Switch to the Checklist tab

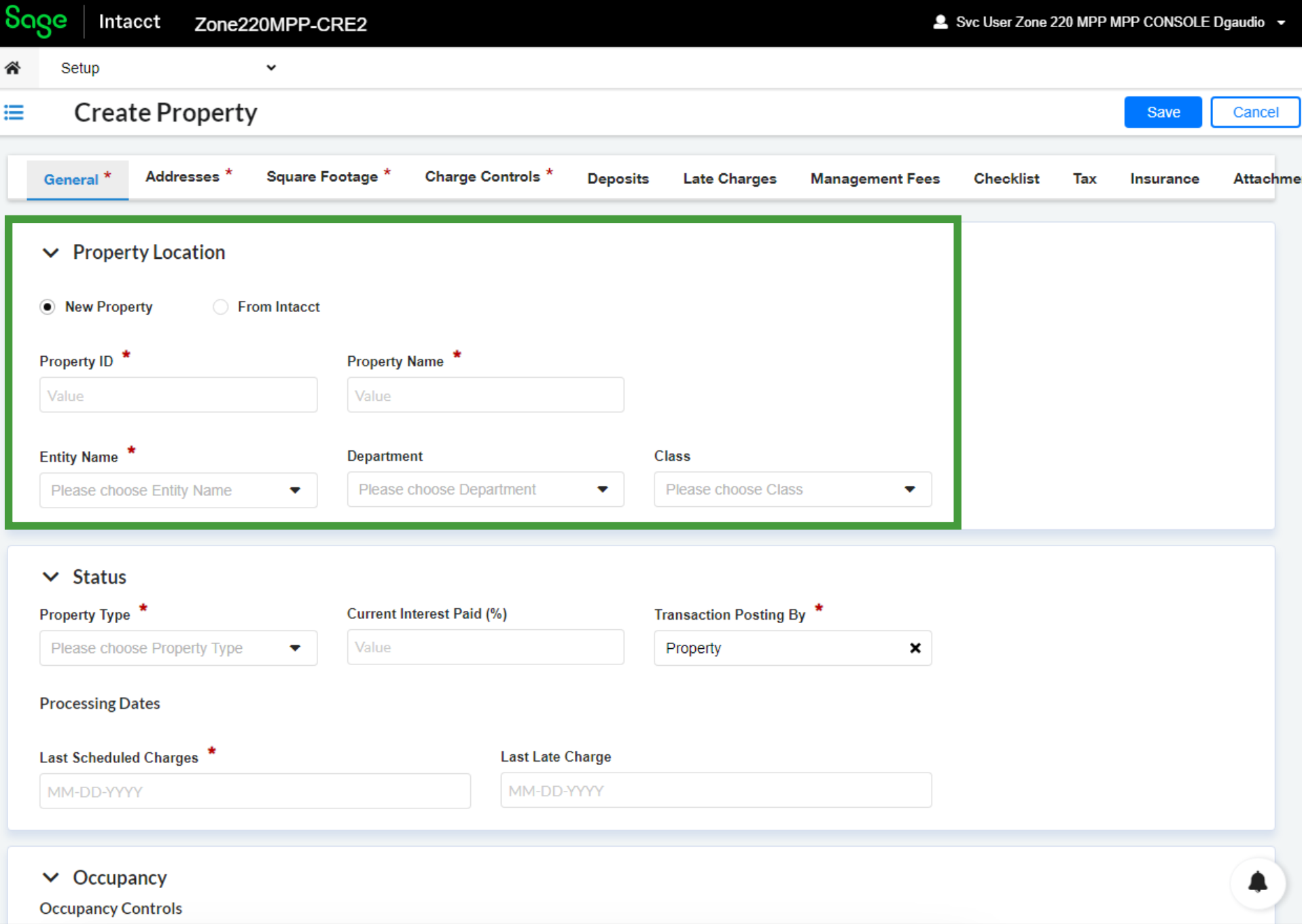(x=1006, y=179)
